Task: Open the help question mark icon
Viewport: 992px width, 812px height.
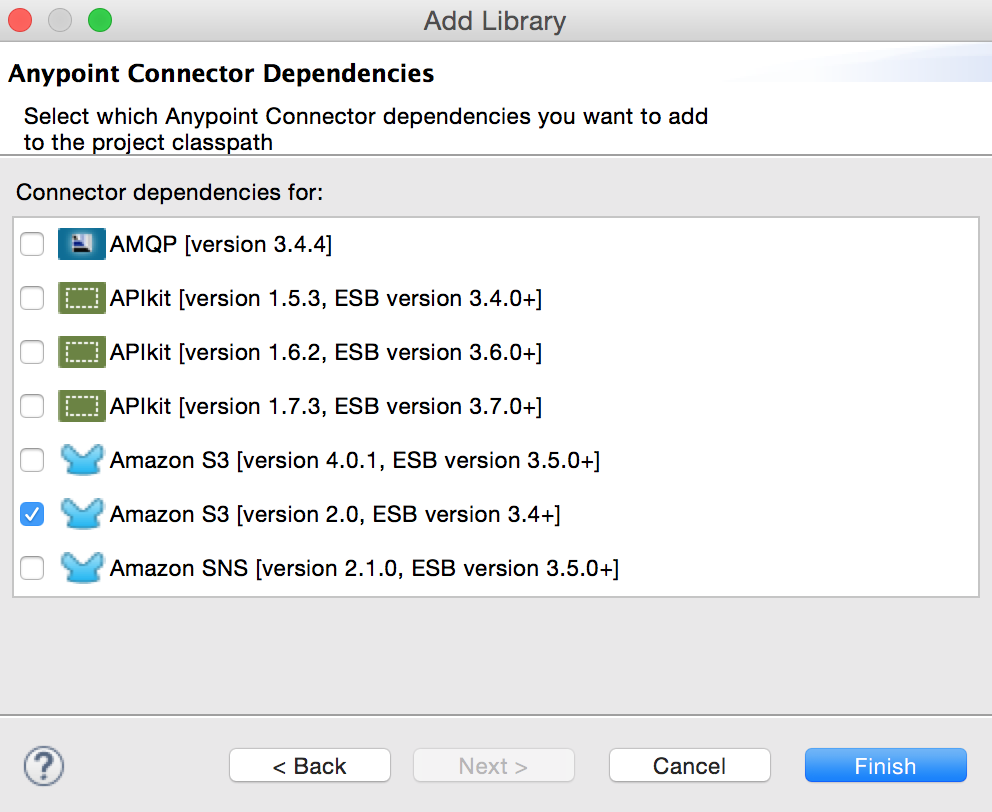Action: [42, 765]
